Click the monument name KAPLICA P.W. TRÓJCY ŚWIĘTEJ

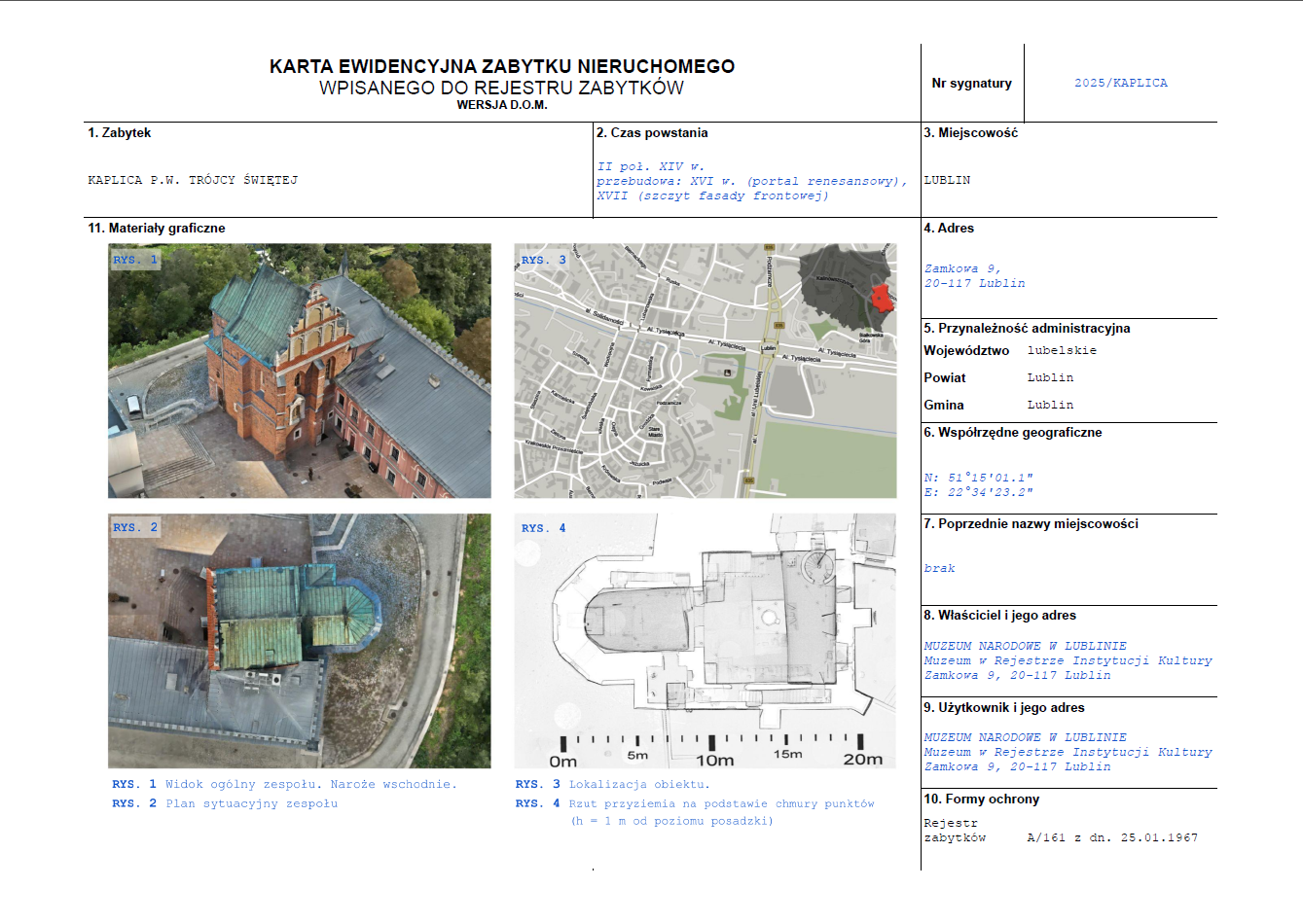click(193, 180)
